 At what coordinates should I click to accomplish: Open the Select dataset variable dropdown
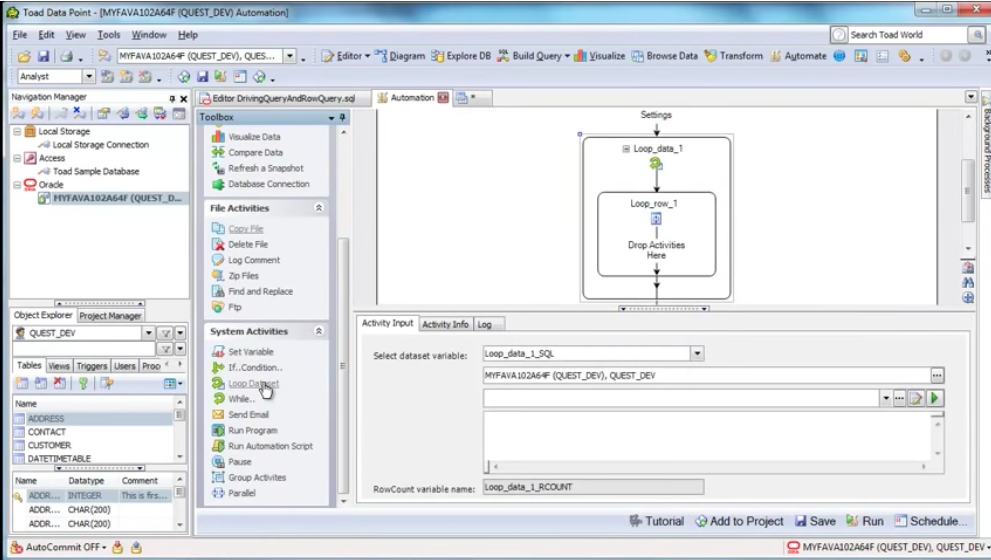[698, 353]
